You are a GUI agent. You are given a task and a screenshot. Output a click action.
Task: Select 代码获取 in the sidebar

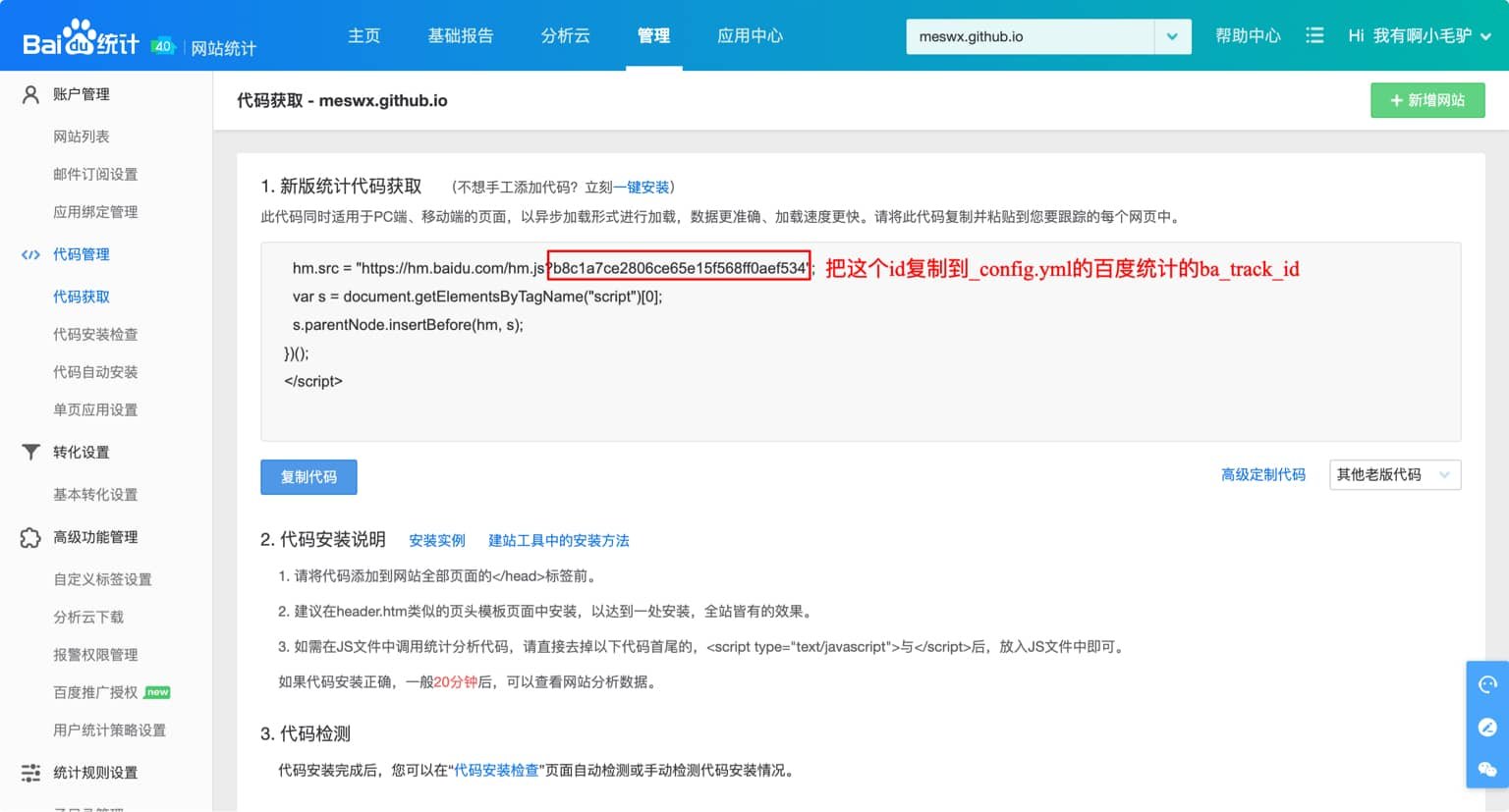point(82,297)
